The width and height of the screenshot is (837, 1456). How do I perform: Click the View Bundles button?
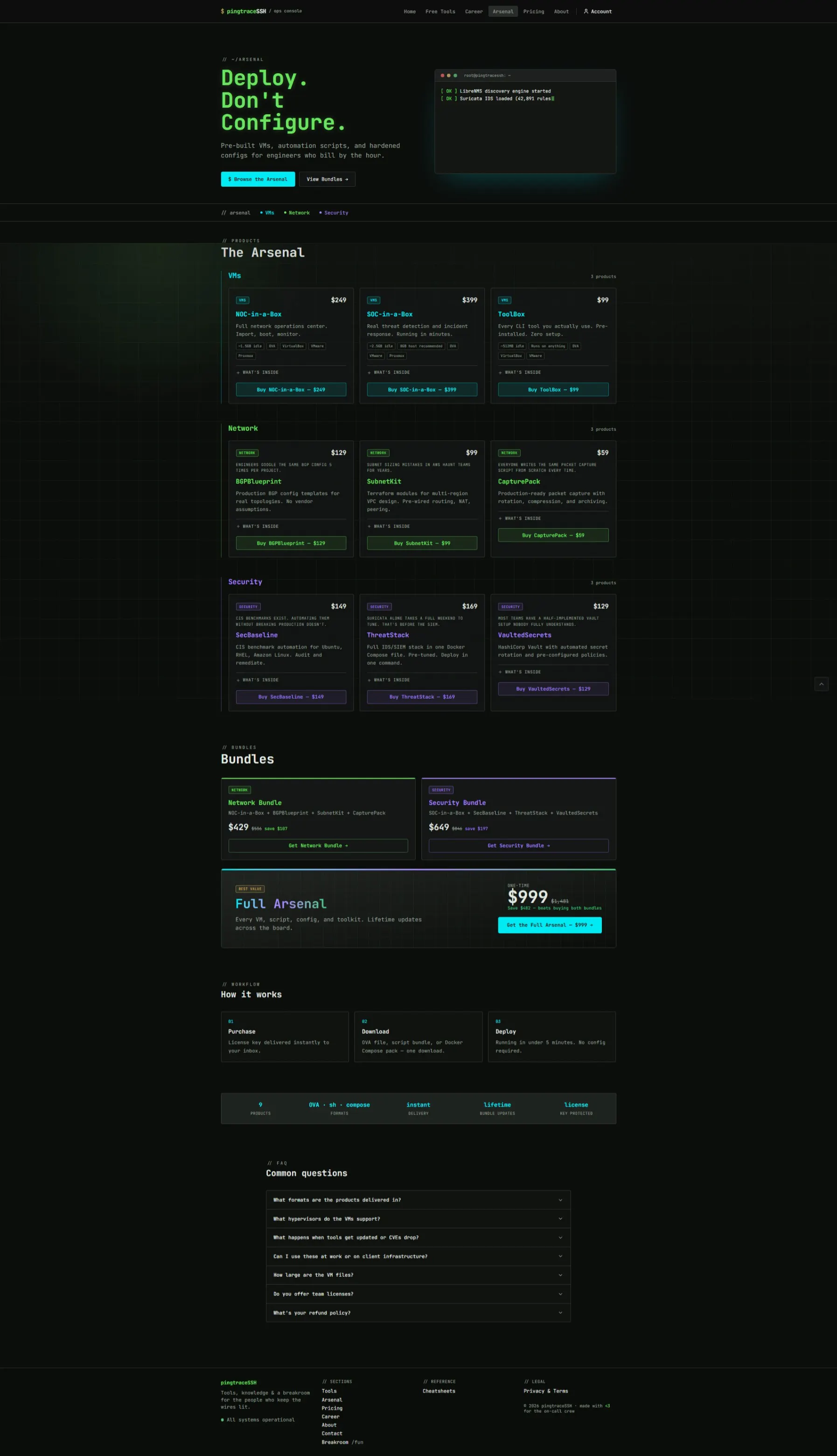pyautogui.click(x=327, y=179)
